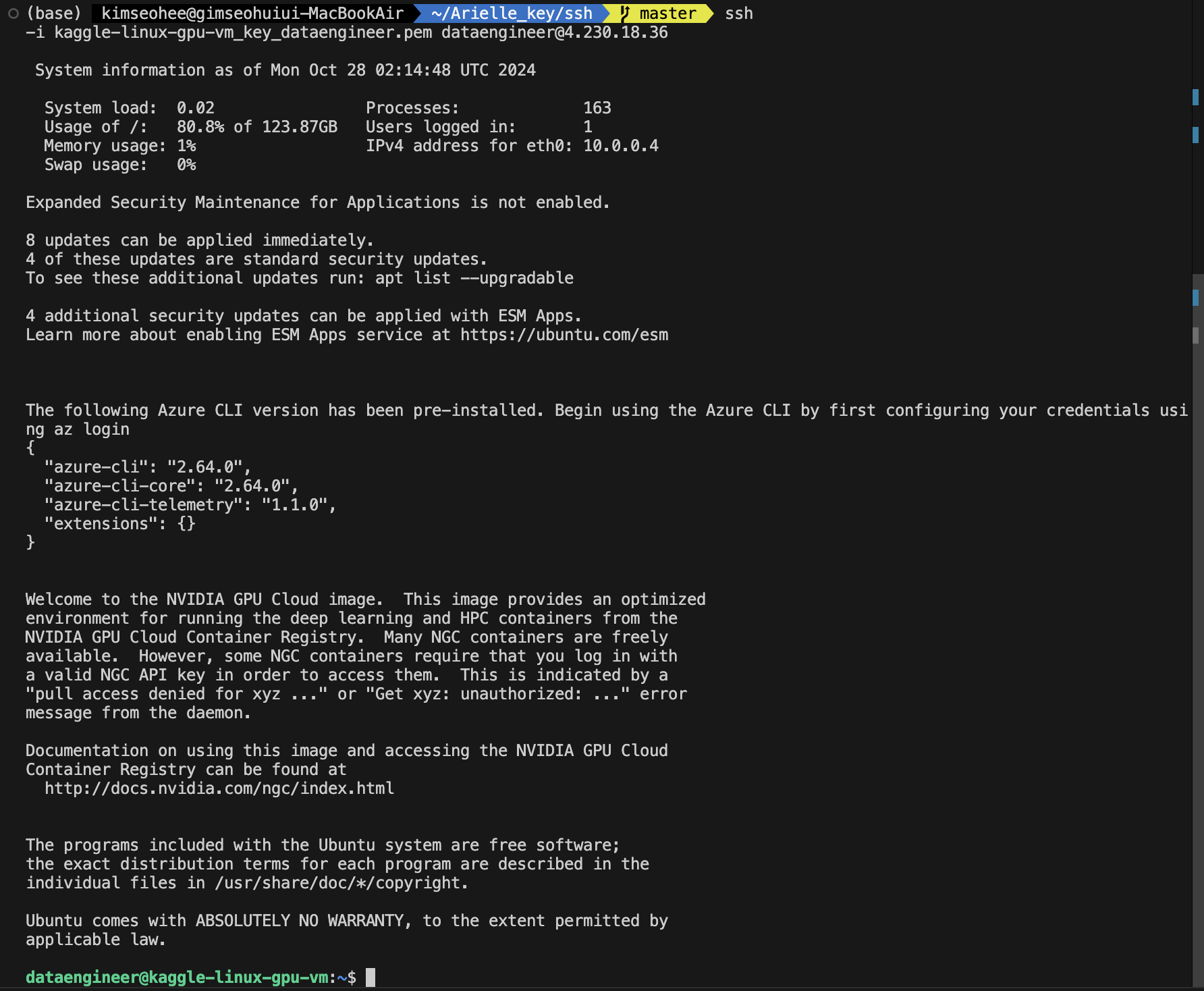Image resolution: width=1204 pixels, height=991 pixels.
Task: Click the Processes count 163
Action: click(x=597, y=108)
